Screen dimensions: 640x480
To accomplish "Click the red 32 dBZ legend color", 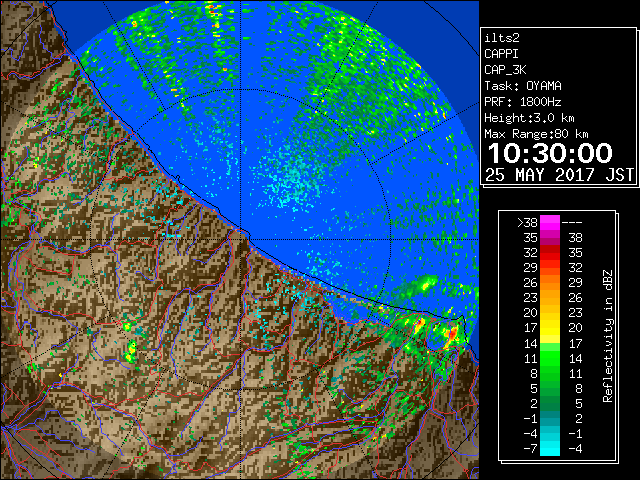I will click(x=550, y=253).
